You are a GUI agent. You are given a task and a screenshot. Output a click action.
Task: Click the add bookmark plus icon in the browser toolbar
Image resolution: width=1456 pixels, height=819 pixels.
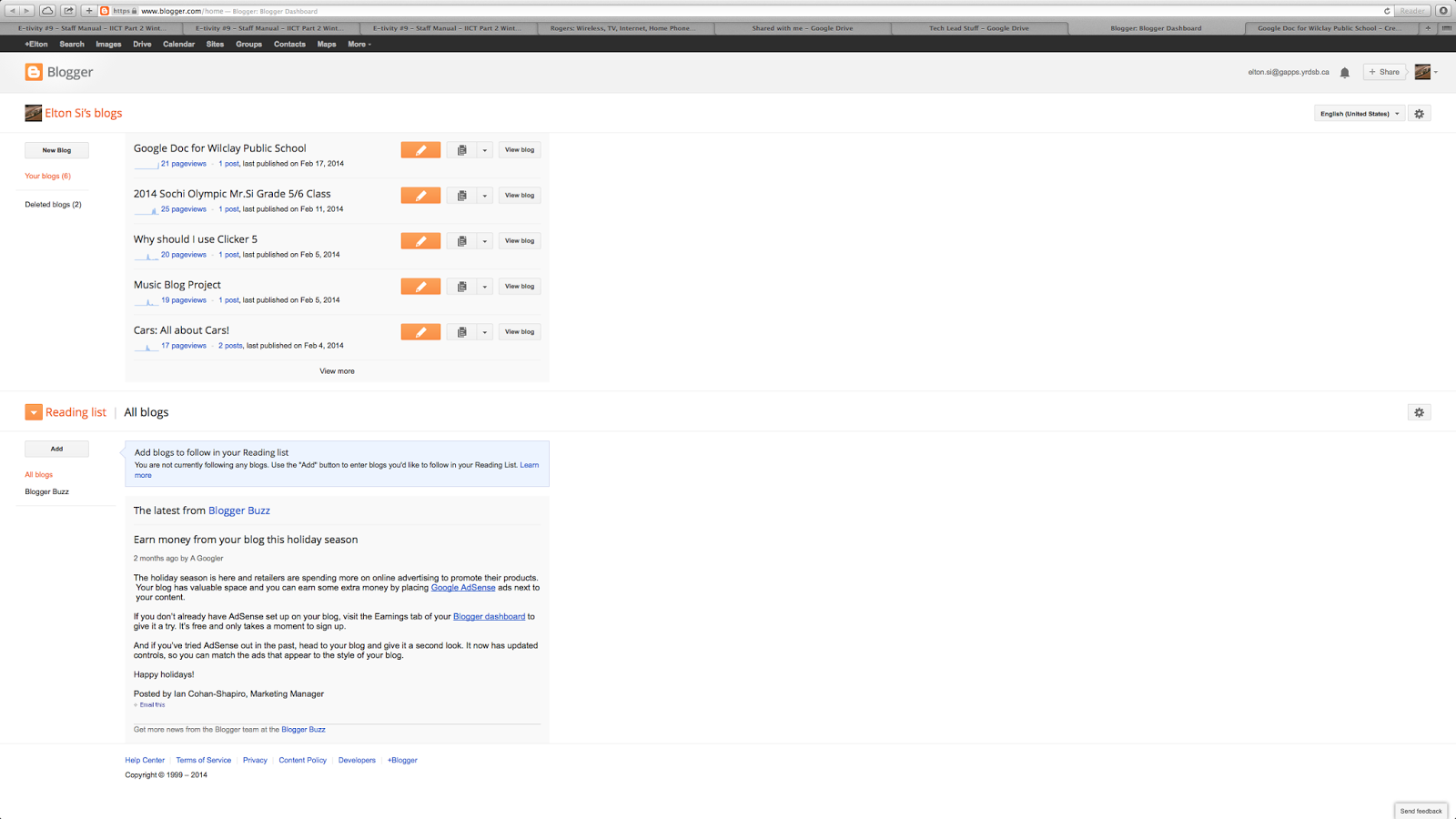[89, 11]
